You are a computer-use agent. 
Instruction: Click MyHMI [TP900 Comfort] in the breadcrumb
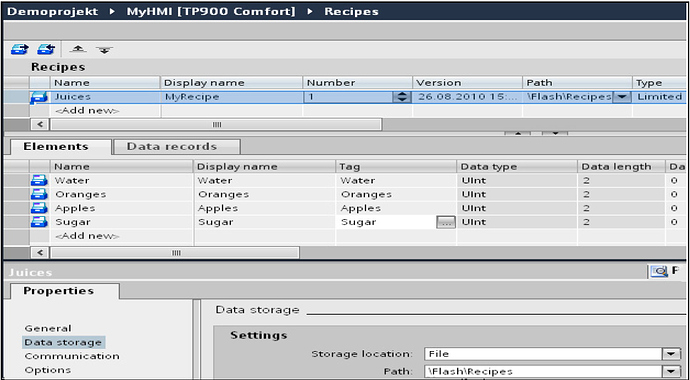(x=211, y=11)
